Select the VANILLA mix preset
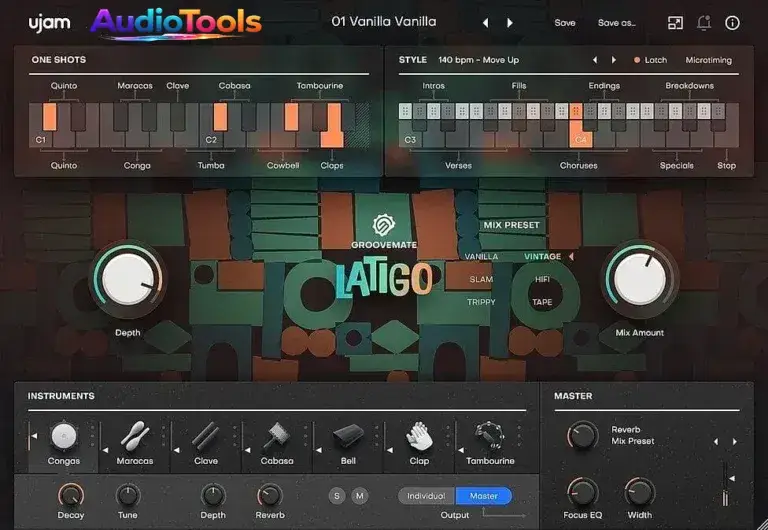Viewport: 768px width, 530px height. [481, 256]
